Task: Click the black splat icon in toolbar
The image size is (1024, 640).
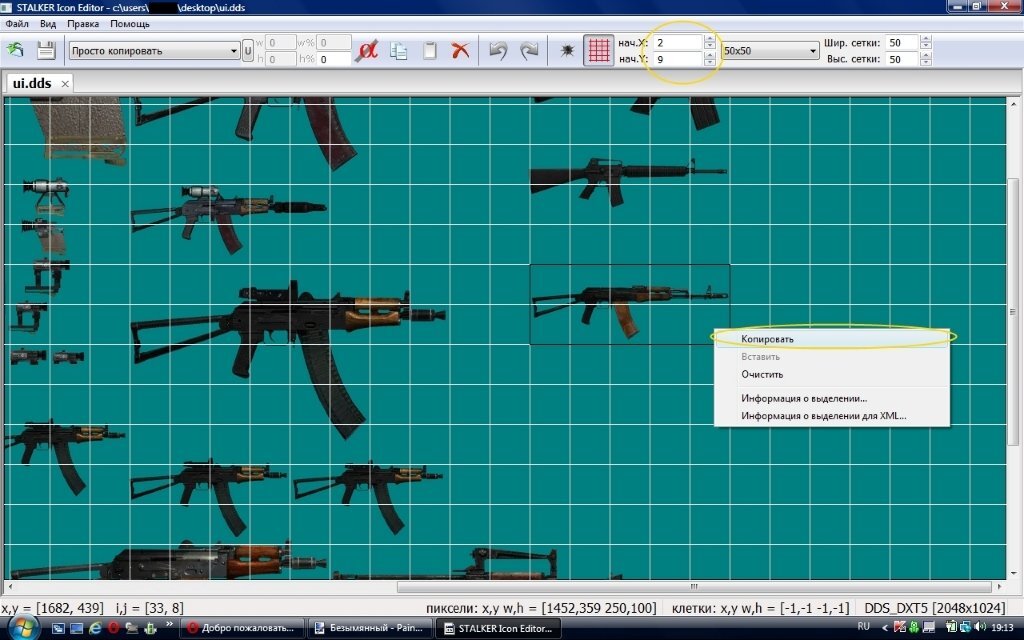Action: [567, 51]
